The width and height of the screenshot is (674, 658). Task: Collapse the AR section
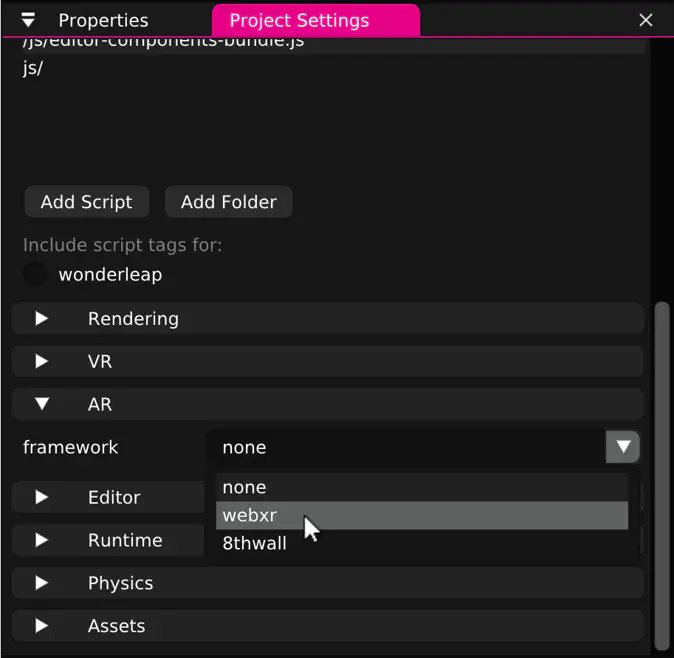click(x=42, y=405)
